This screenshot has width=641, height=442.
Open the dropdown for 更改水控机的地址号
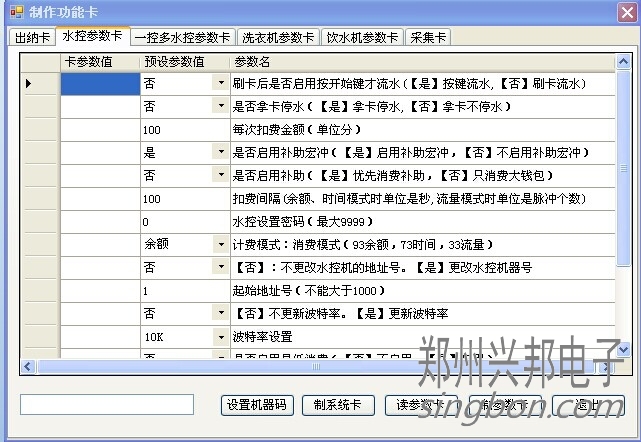click(220, 268)
